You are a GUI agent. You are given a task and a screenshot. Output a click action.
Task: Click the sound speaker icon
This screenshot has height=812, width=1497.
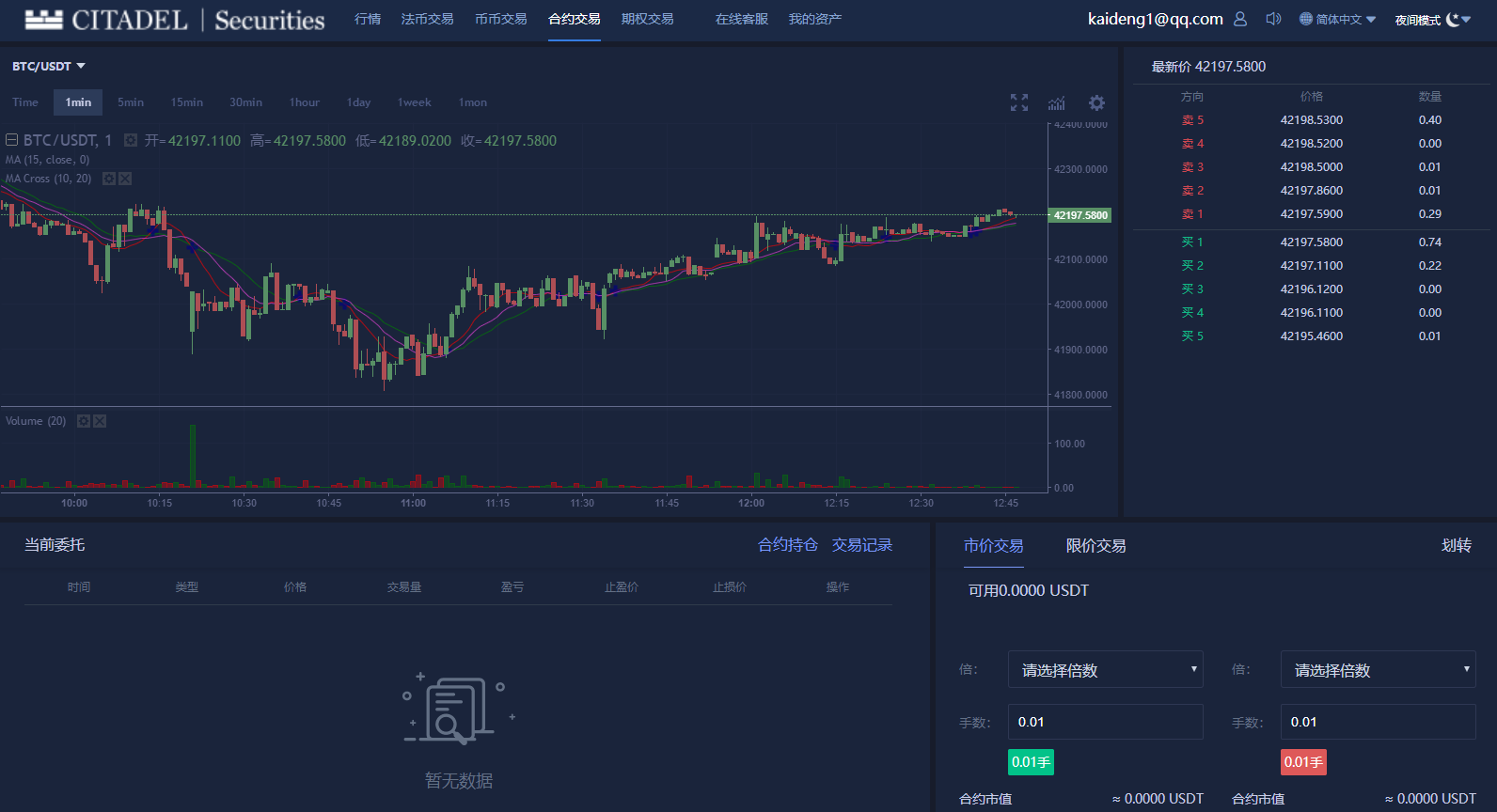tap(1273, 19)
